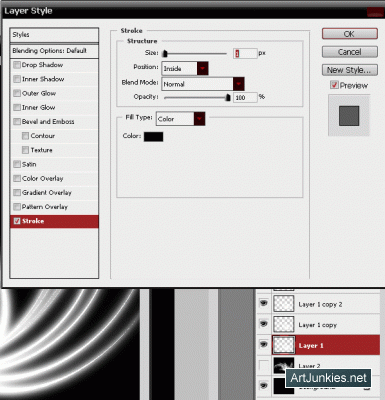Uncheck the Preview checkbox

(334, 85)
